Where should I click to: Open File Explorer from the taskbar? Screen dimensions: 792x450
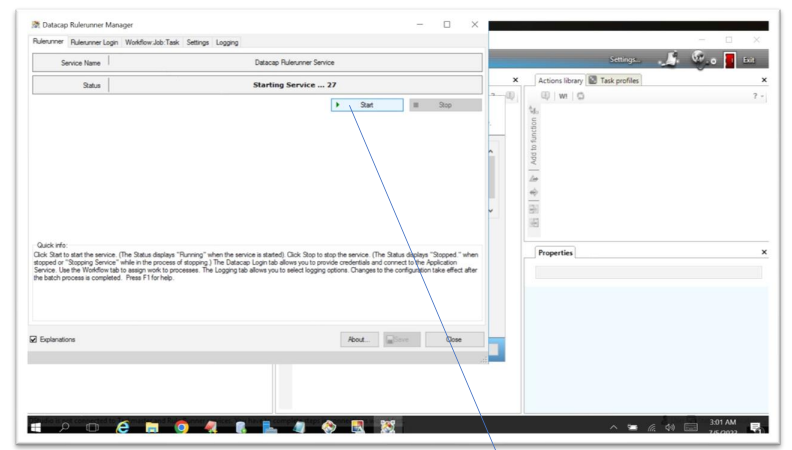[152, 427]
